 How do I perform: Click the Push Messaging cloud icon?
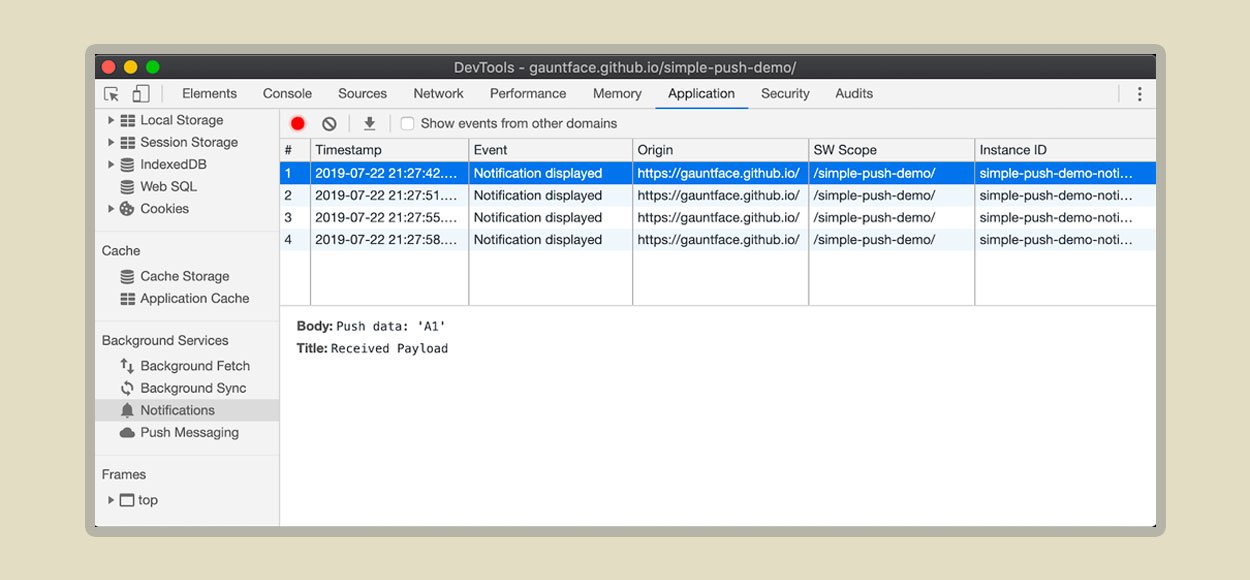click(128, 432)
